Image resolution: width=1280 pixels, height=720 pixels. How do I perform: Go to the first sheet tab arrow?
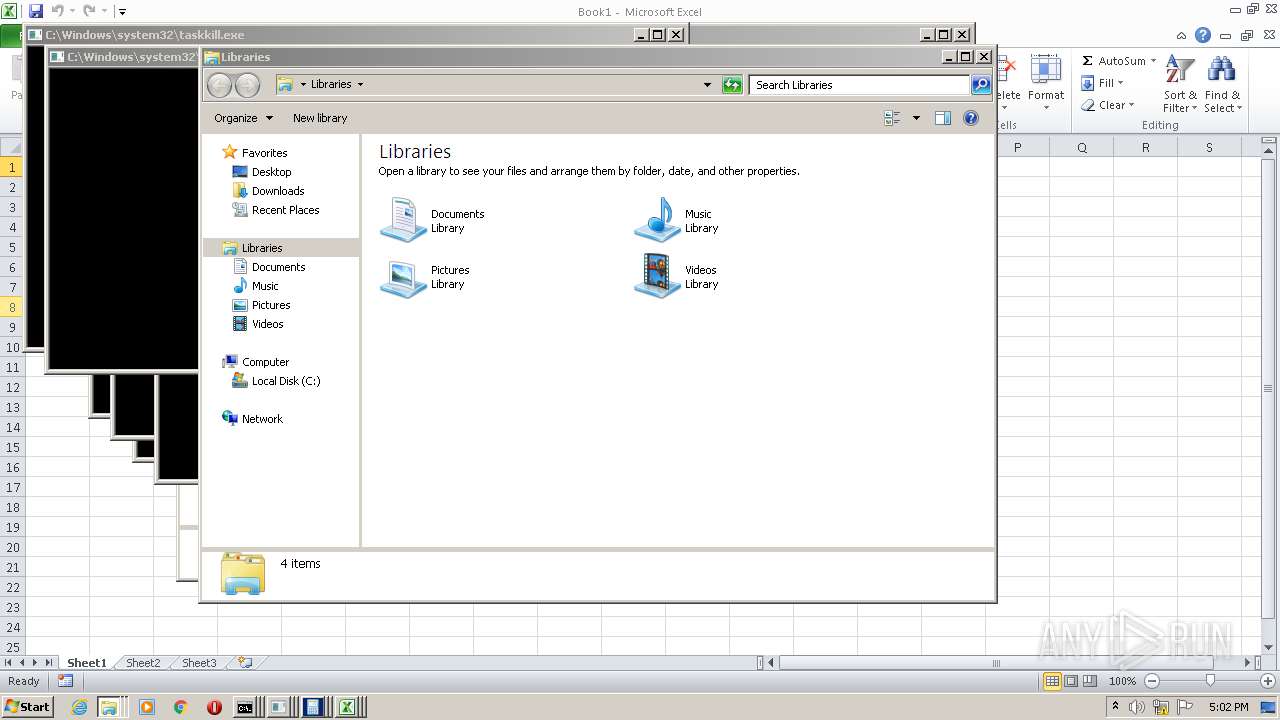(x=8, y=663)
